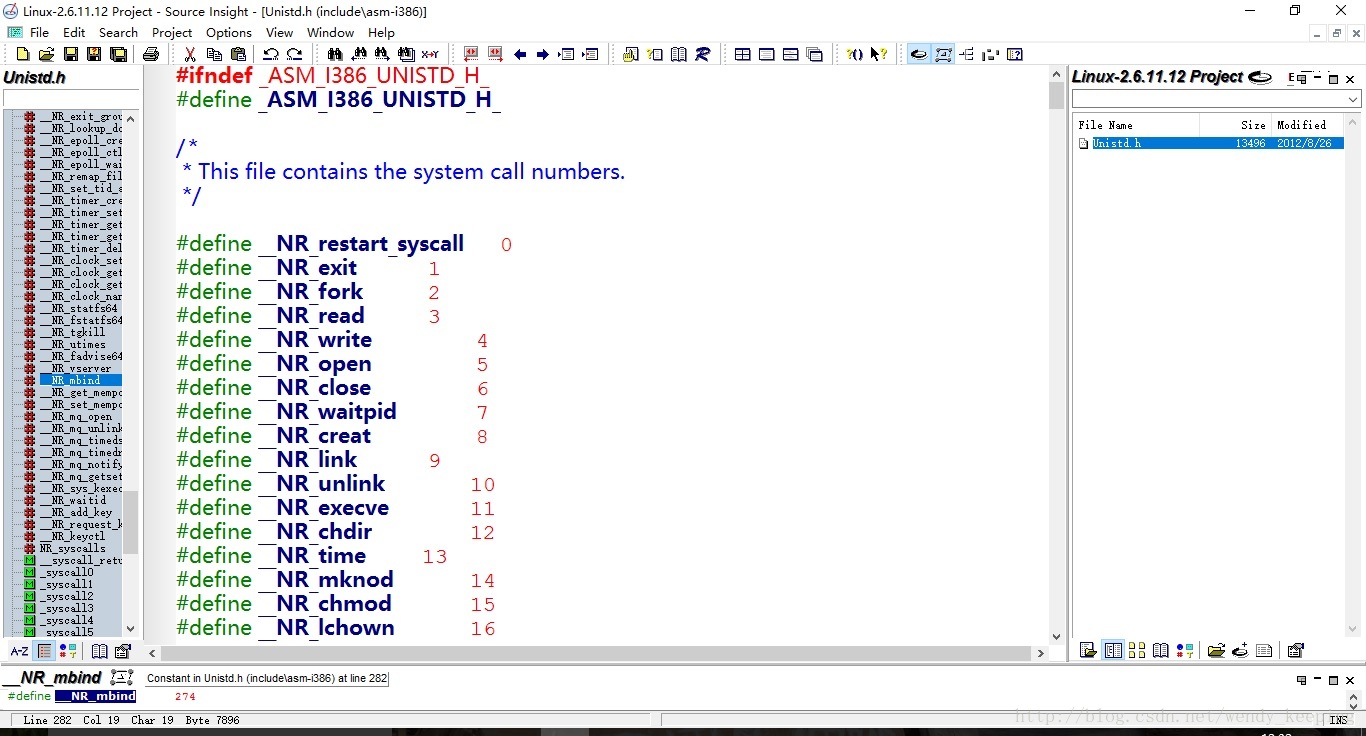Toggle the line-order view button beside A-Z
Viewport: 1366px width, 736px height.
44,651
